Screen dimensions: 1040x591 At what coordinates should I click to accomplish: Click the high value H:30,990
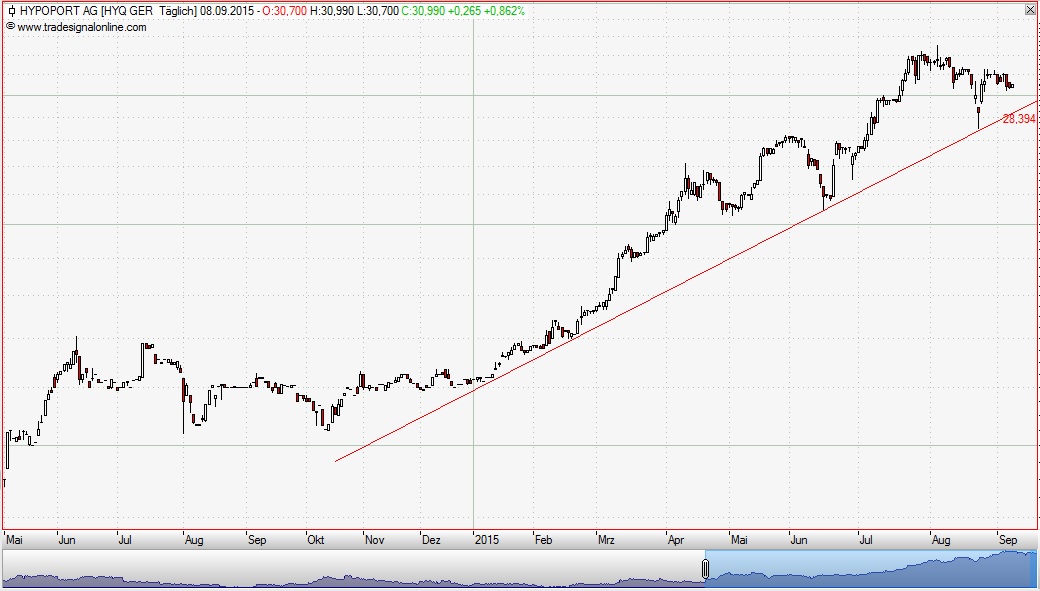point(332,11)
